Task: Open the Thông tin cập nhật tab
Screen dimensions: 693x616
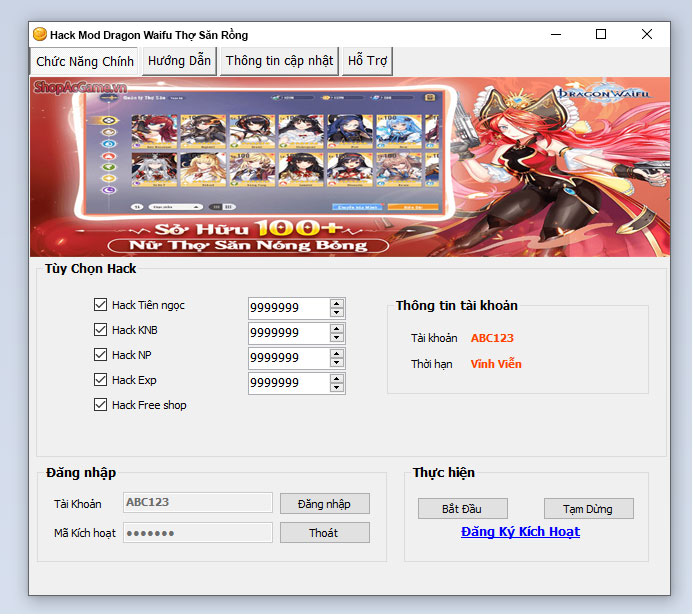Action: (x=279, y=61)
